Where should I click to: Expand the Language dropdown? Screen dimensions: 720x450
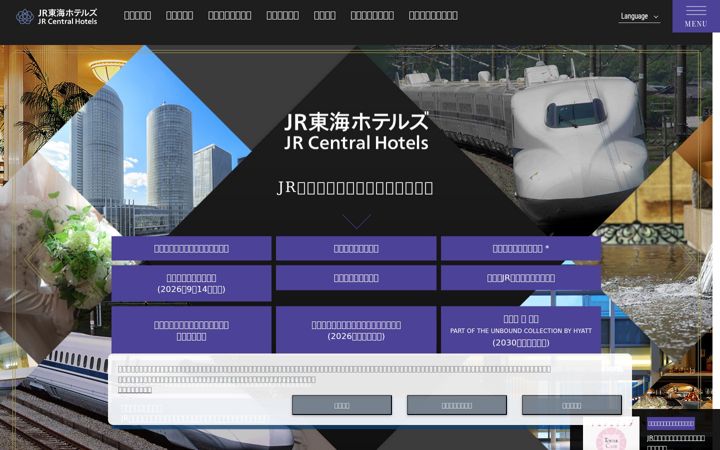pyautogui.click(x=639, y=17)
